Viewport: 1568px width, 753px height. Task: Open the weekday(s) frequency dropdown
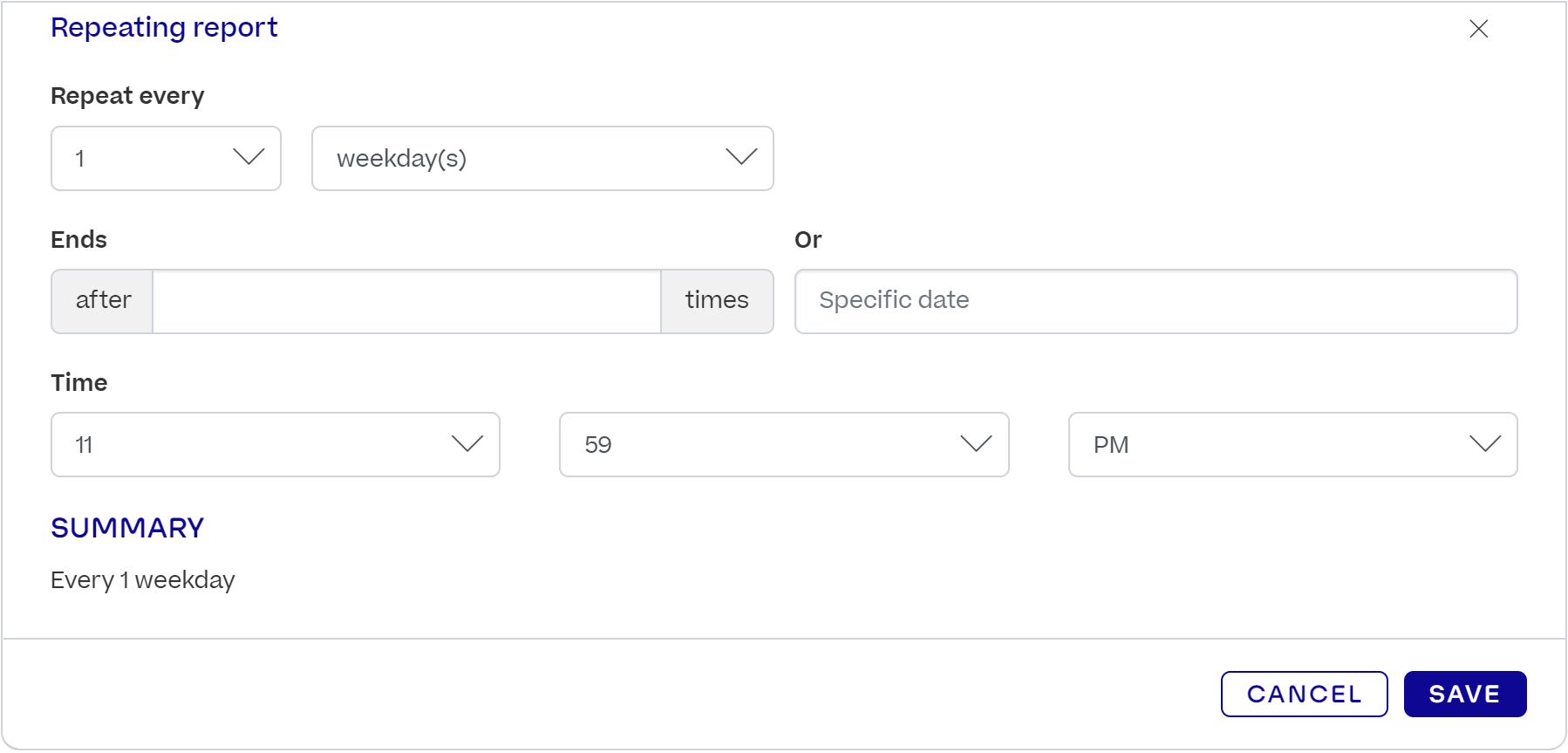click(542, 158)
